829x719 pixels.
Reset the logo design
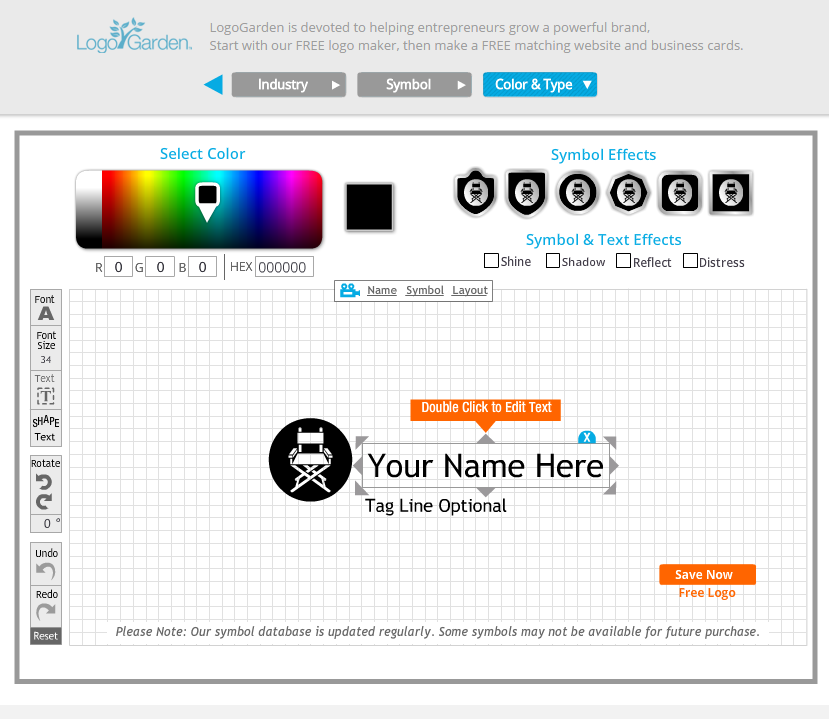46,636
